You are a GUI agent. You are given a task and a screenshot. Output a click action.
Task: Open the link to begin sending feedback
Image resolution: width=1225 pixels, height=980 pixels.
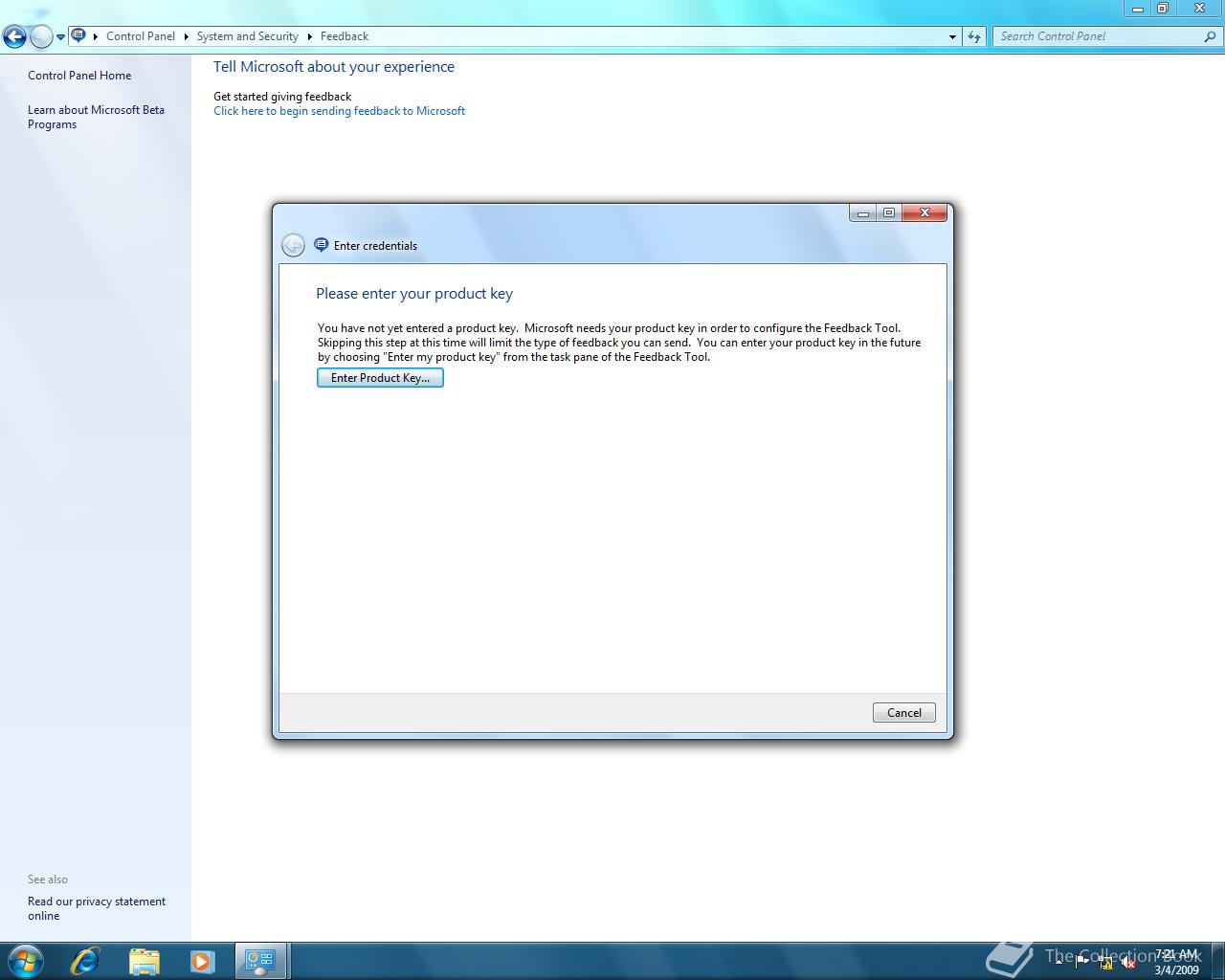click(339, 111)
